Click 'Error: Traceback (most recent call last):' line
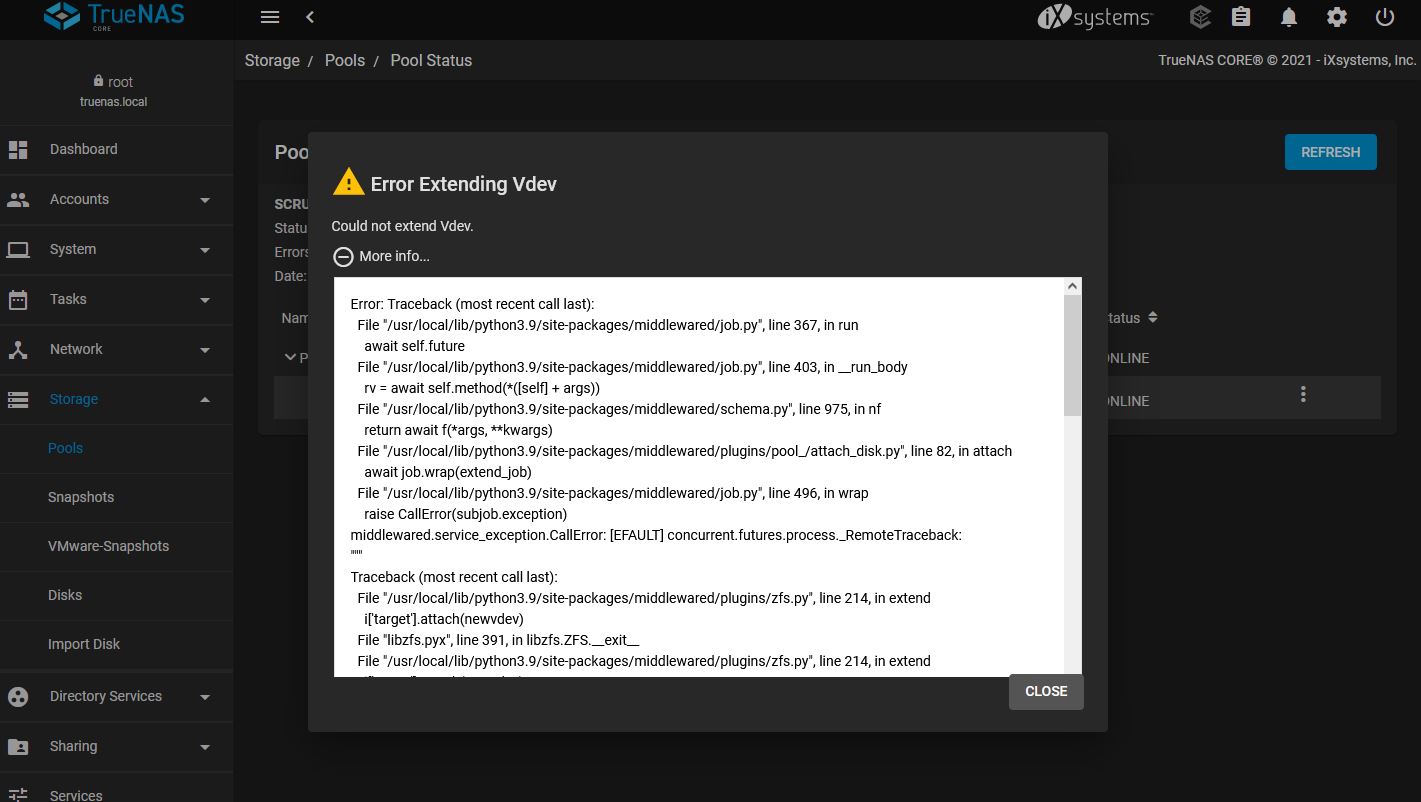Screen dimensions: 1421x802 tap(472, 304)
